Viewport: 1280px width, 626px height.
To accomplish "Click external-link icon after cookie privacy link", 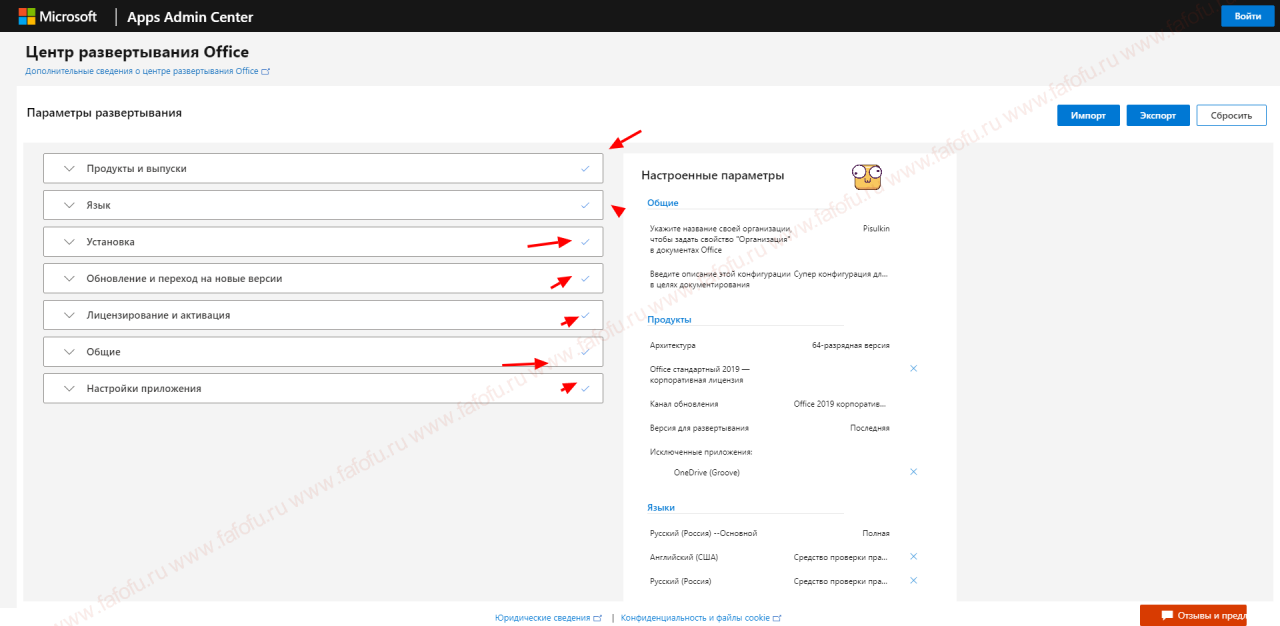I will (777, 618).
